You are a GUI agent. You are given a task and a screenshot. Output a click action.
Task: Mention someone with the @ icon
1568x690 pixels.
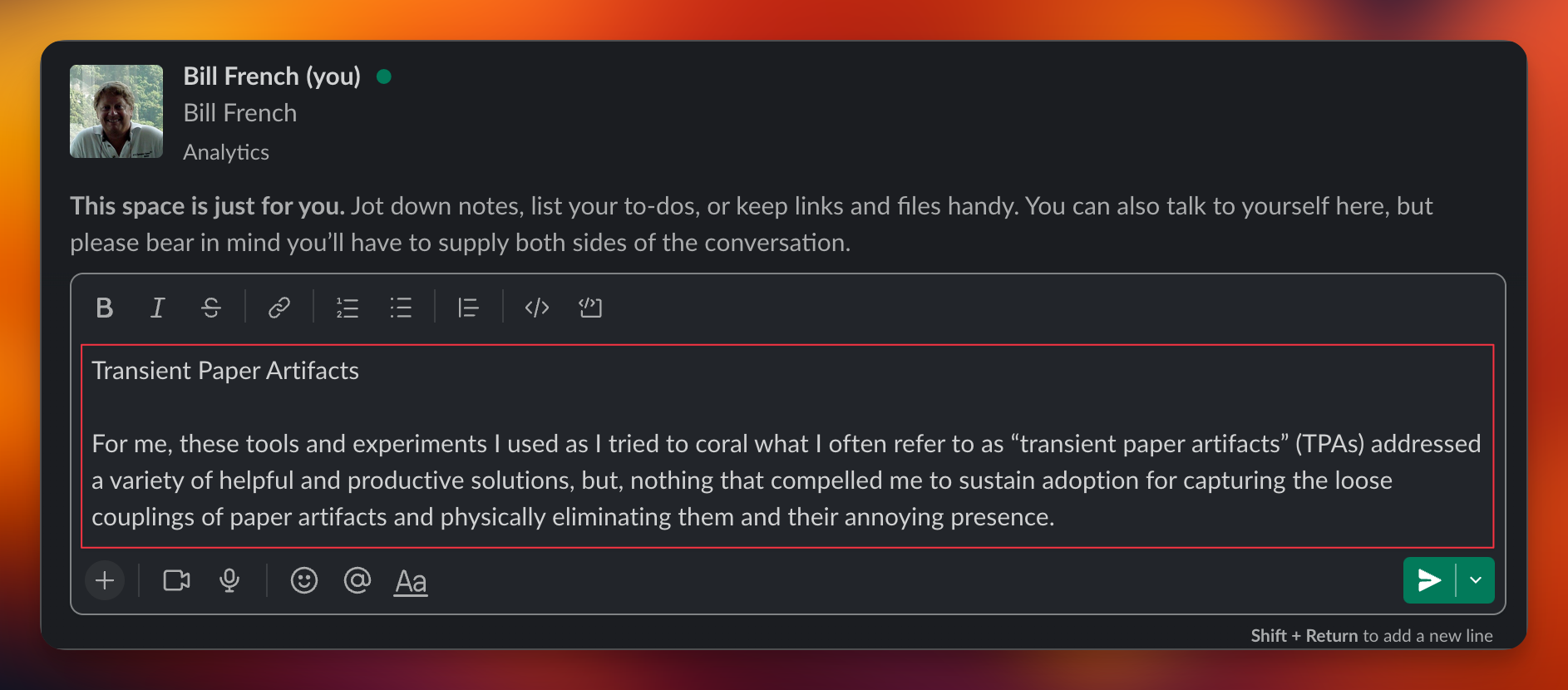pos(357,580)
